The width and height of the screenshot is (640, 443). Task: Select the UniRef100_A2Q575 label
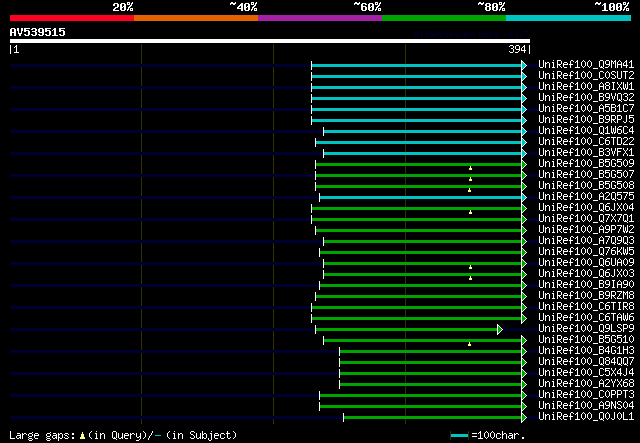coord(586,197)
